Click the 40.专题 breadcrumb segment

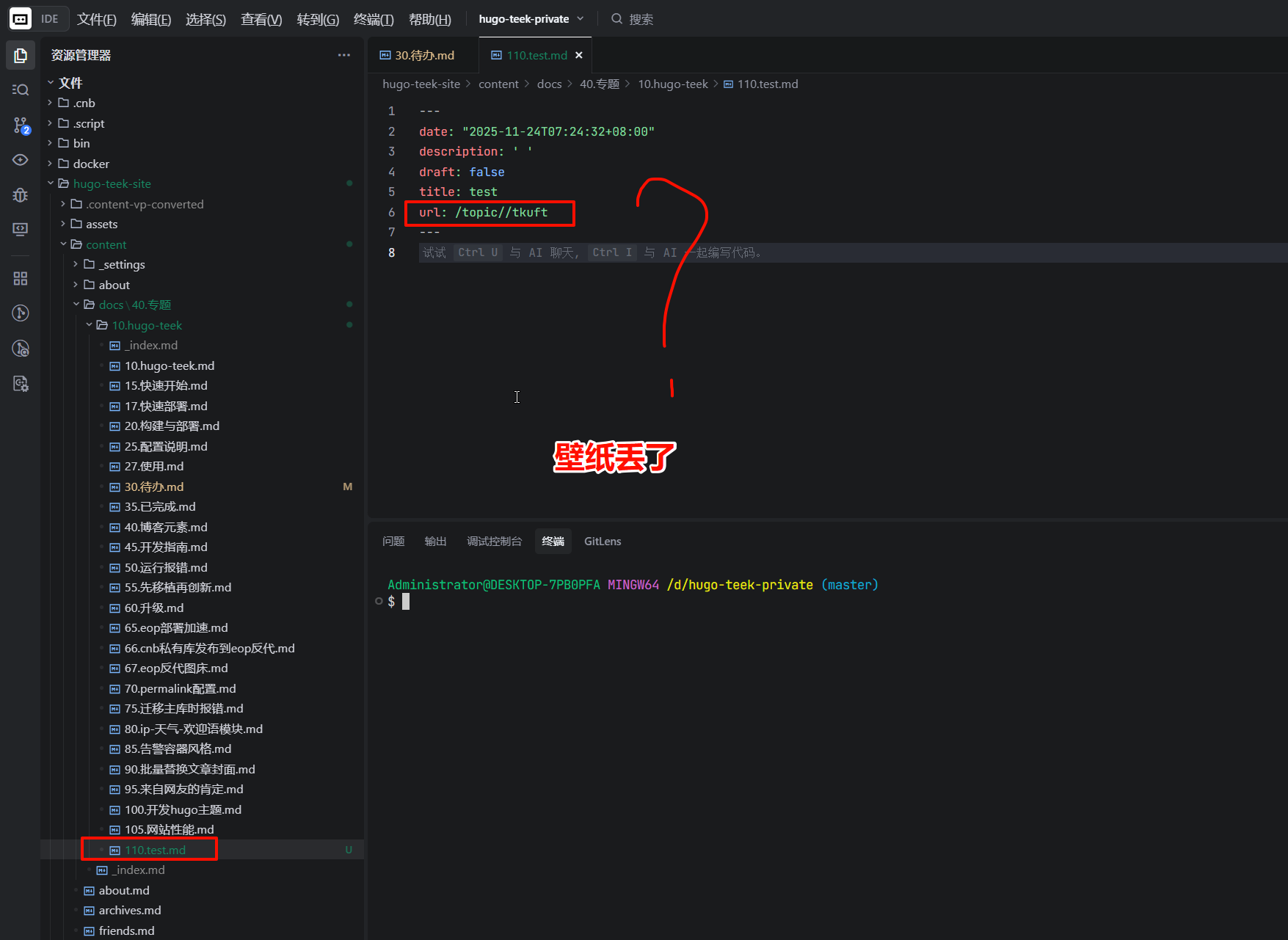pyautogui.click(x=599, y=84)
